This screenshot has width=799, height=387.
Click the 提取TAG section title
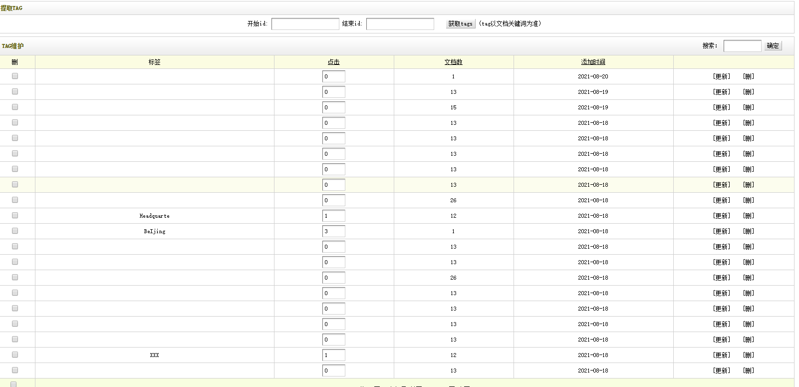(x=12, y=8)
